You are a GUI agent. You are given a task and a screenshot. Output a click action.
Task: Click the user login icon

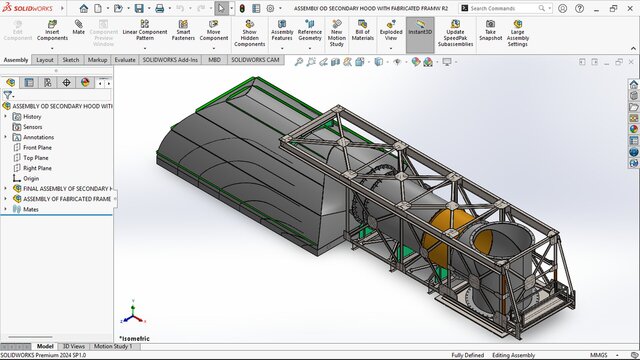click(562, 8)
